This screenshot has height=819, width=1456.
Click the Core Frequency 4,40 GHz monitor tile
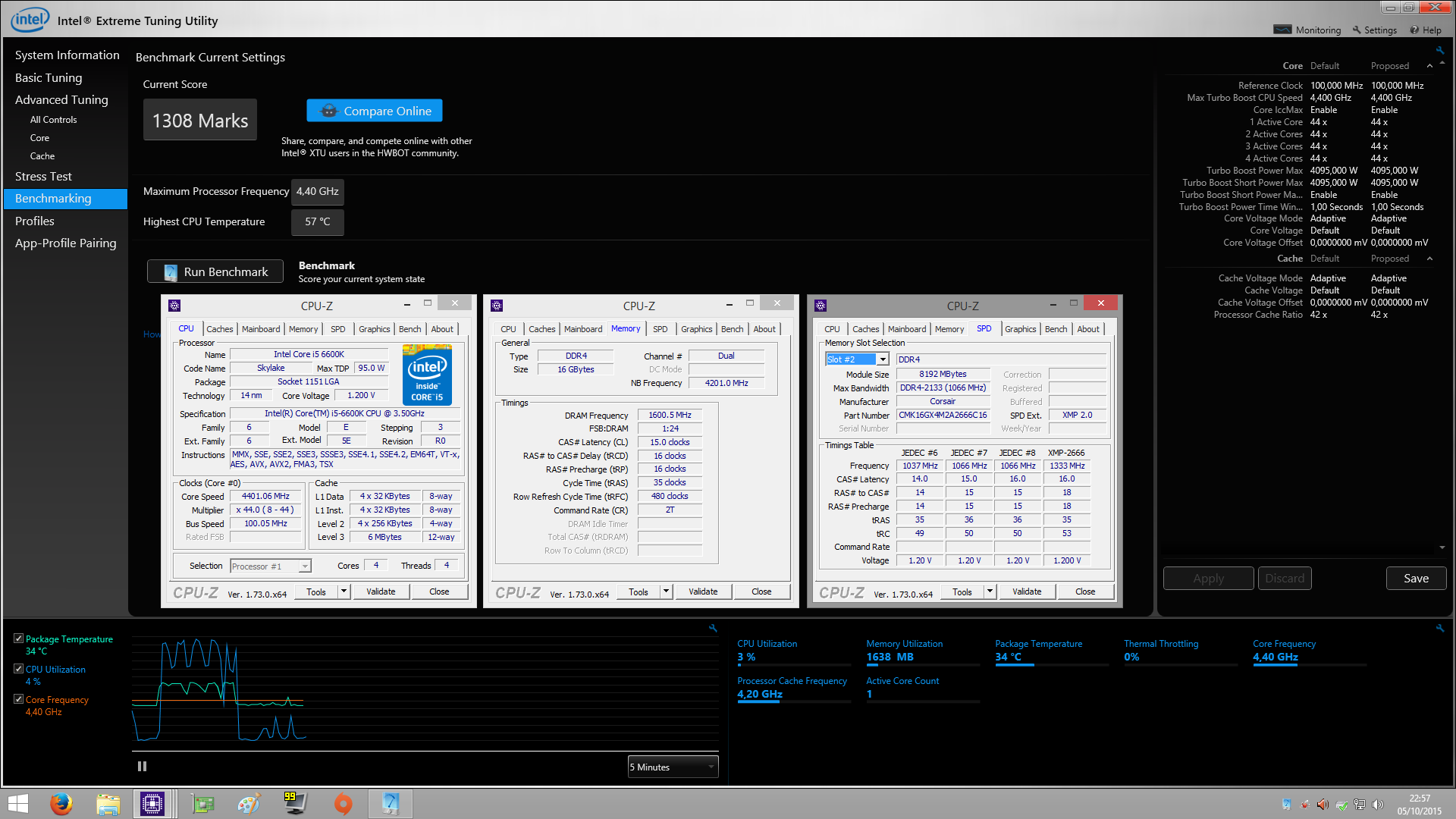[1310, 651]
